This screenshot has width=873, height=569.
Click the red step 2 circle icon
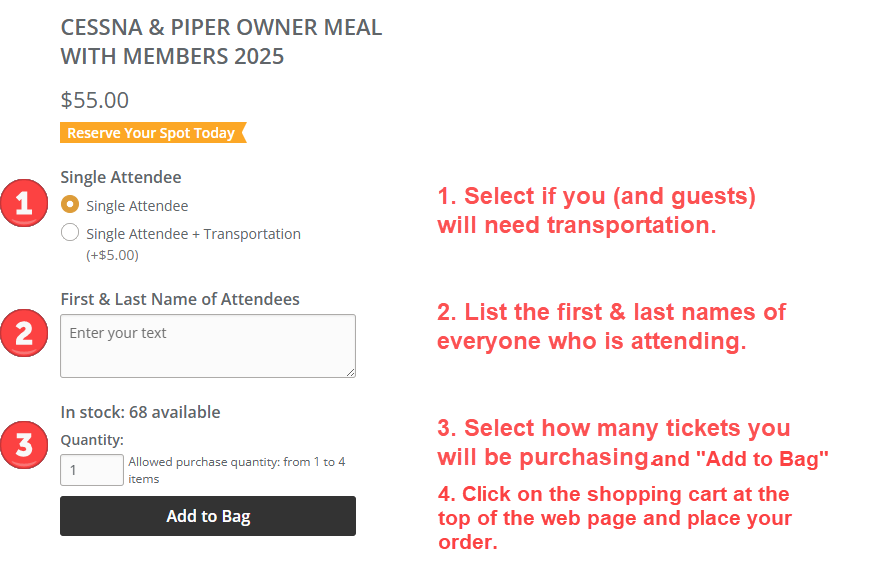click(24, 333)
